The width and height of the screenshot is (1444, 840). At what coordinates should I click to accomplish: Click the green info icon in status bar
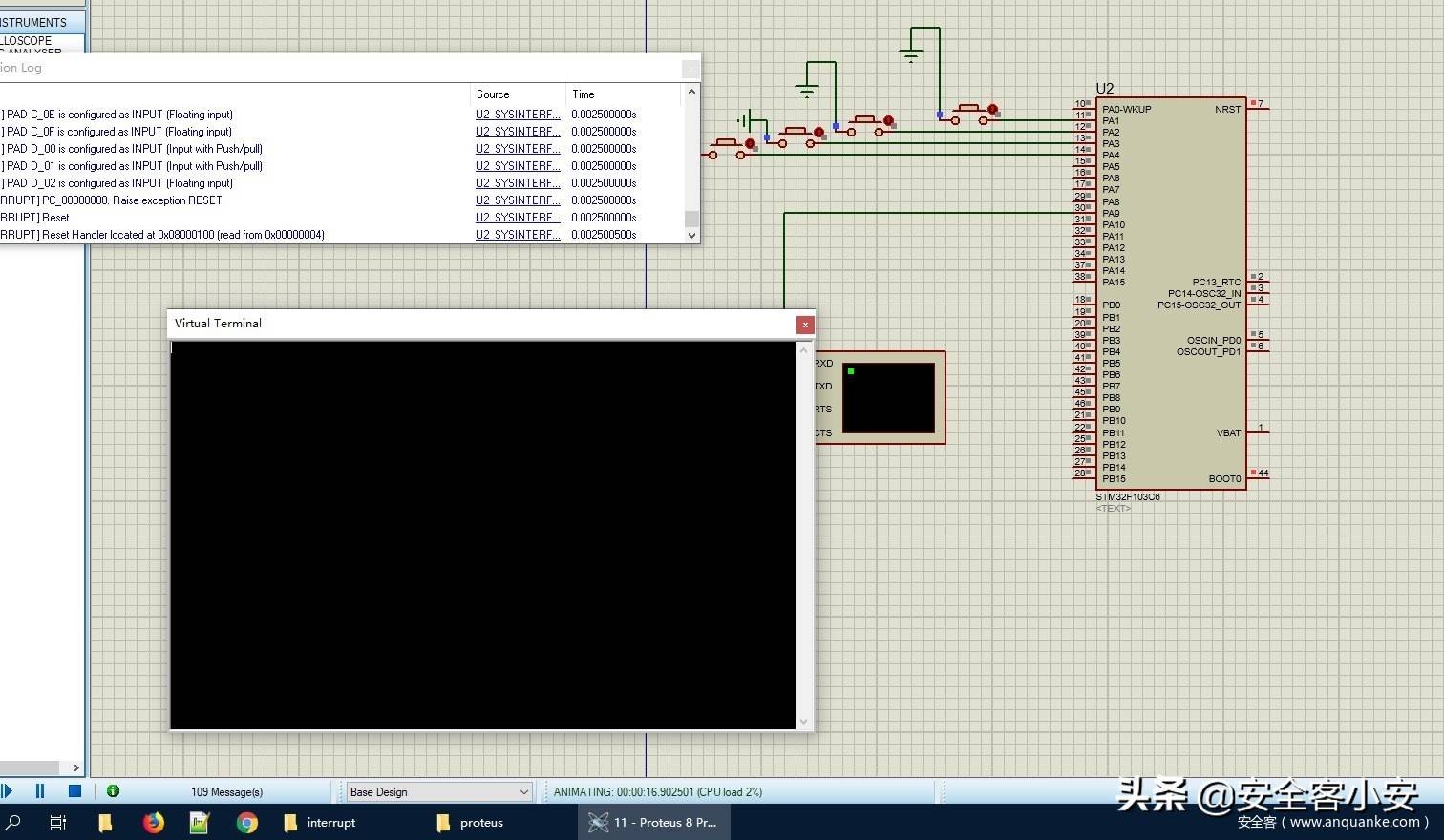(x=113, y=790)
